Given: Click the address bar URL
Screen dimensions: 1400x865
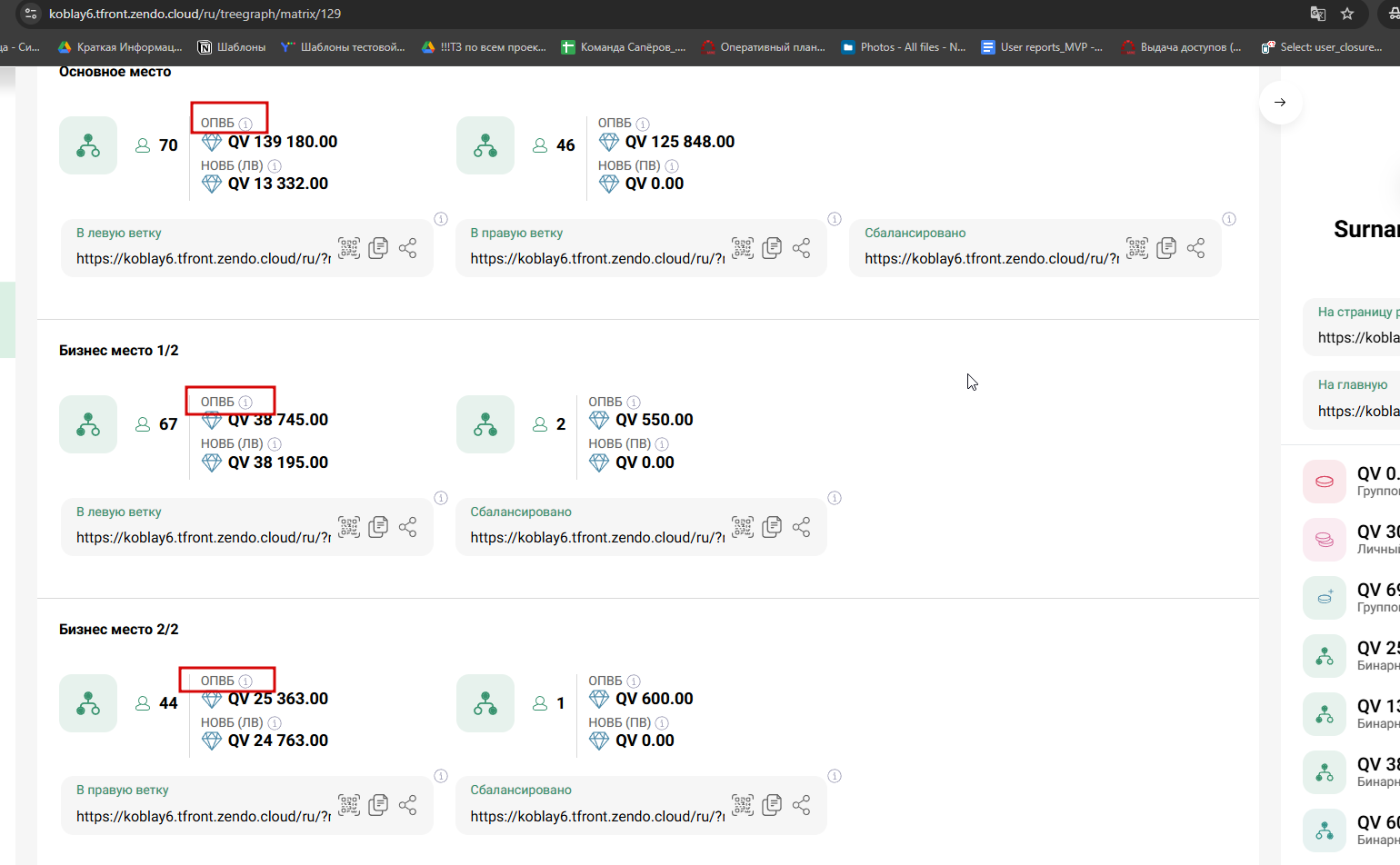Looking at the screenshot, I should click(x=195, y=14).
